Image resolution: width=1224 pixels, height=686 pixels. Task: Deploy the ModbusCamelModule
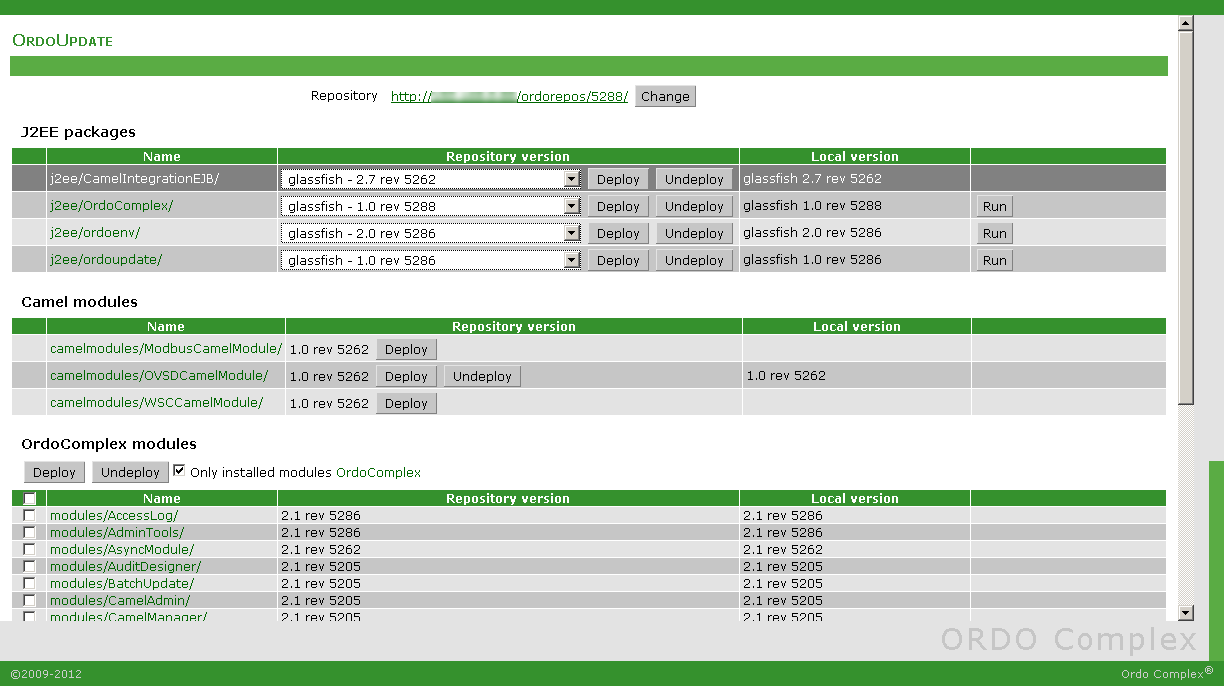pyautogui.click(x=406, y=349)
